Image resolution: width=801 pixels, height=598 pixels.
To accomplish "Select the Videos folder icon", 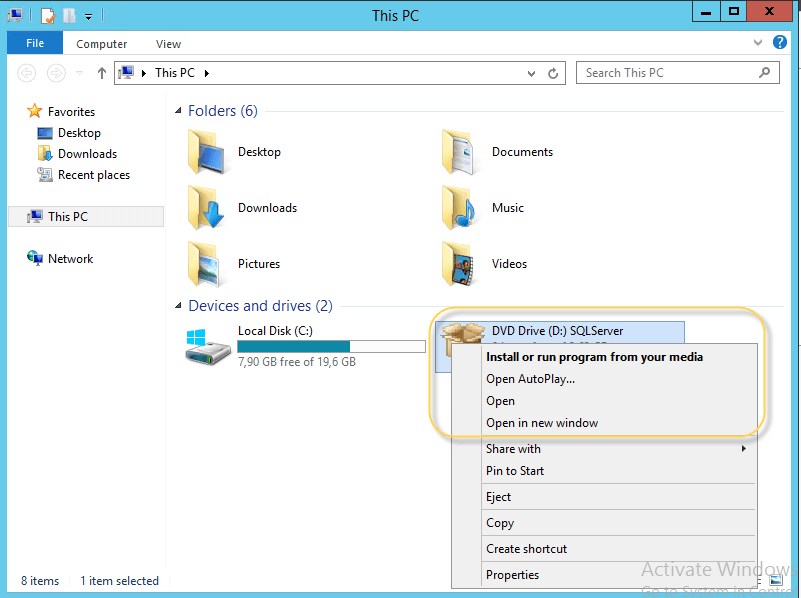I will coord(460,264).
